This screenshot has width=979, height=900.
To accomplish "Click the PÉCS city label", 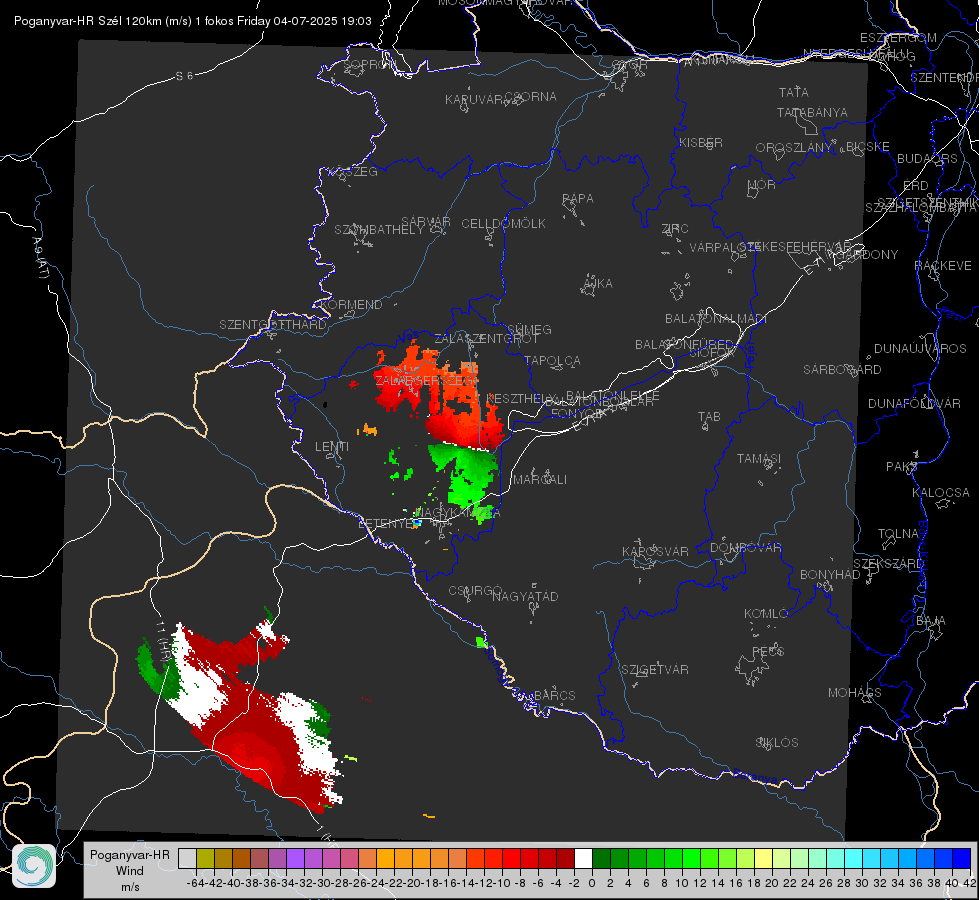I will pyautogui.click(x=767, y=651).
